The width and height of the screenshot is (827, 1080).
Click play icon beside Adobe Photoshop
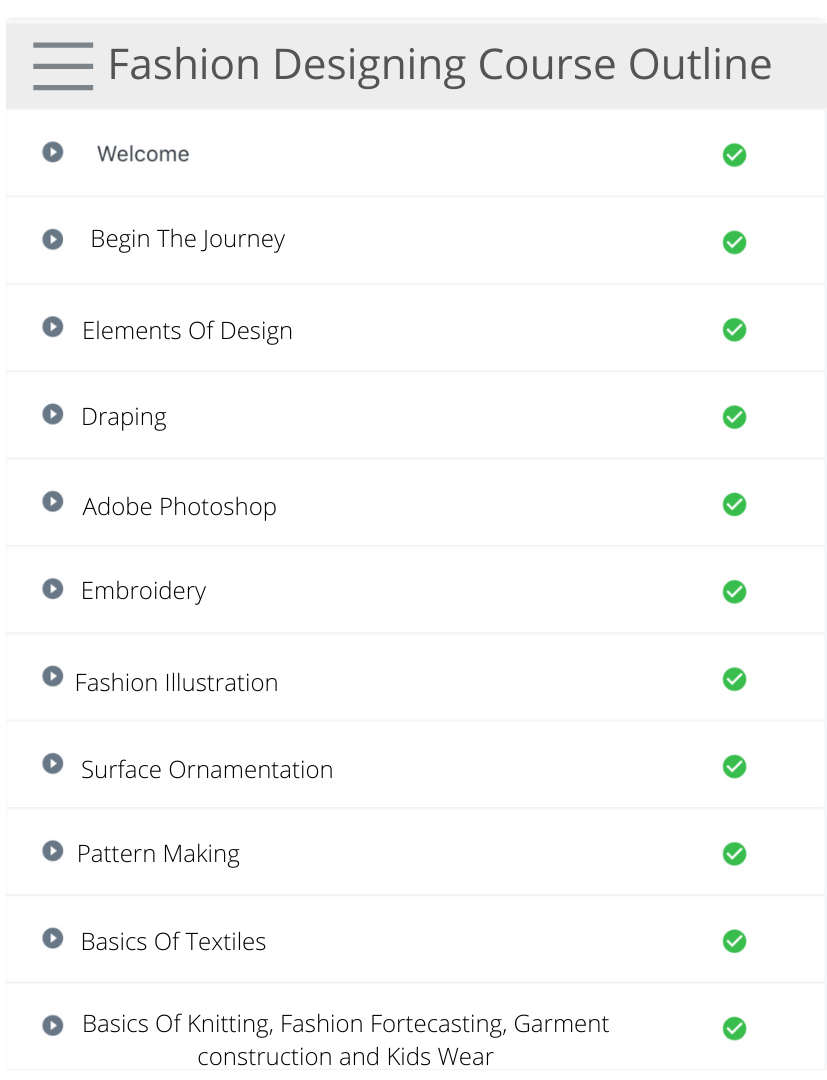click(53, 501)
